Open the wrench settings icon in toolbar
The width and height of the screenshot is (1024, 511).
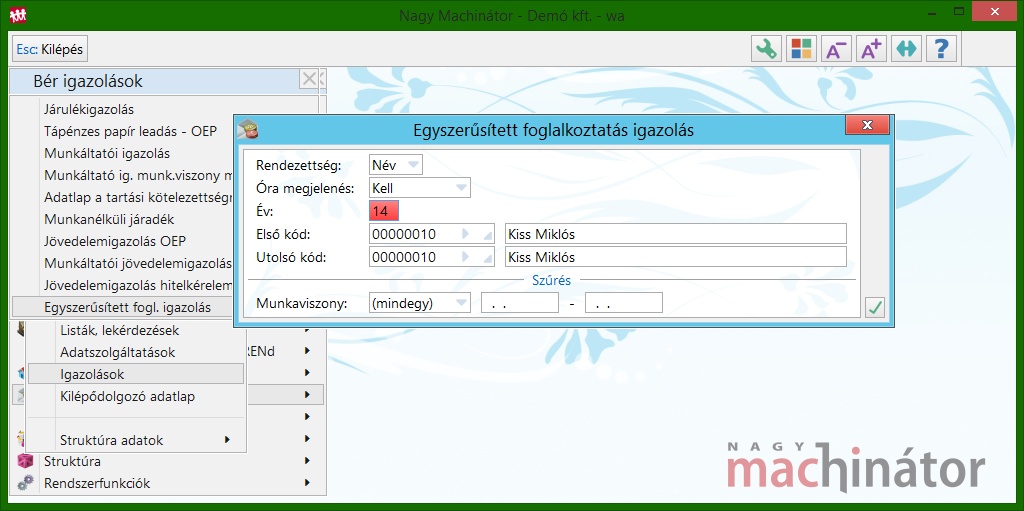pyautogui.click(x=767, y=49)
